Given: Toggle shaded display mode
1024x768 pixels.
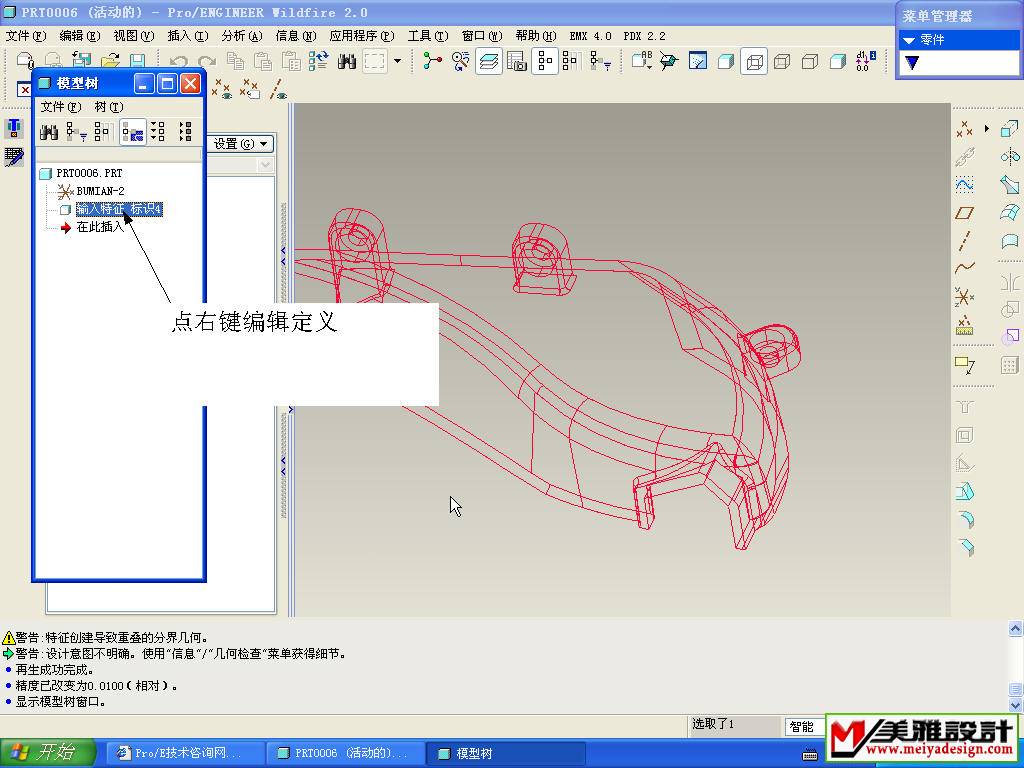Looking at the screenshot, I should [x=837, y=62].
